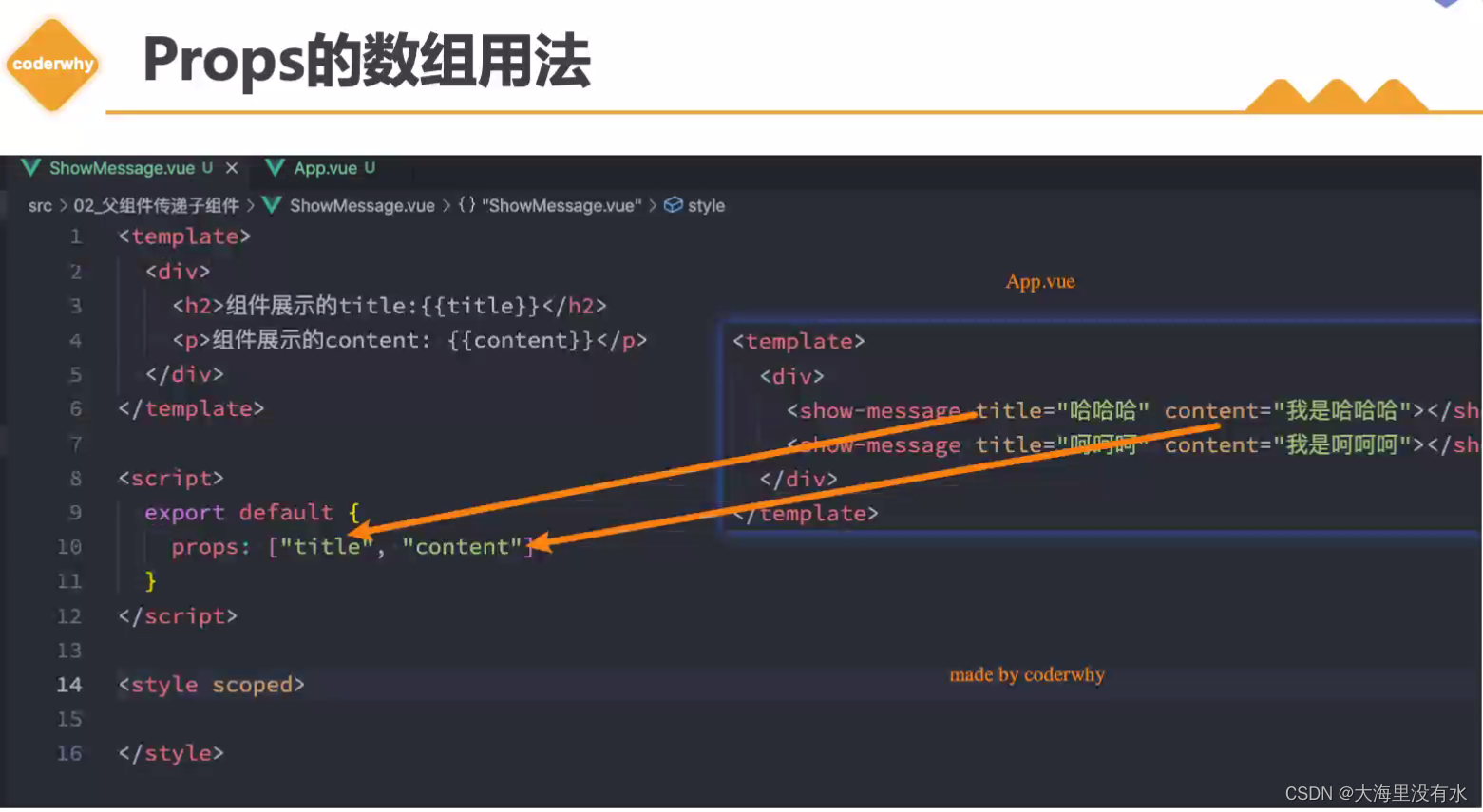This screenshot has width=1483, height=812.
Task: Click the Vue icon on App.vue tab
Action: pyautogui.click(x=275, y=168)
